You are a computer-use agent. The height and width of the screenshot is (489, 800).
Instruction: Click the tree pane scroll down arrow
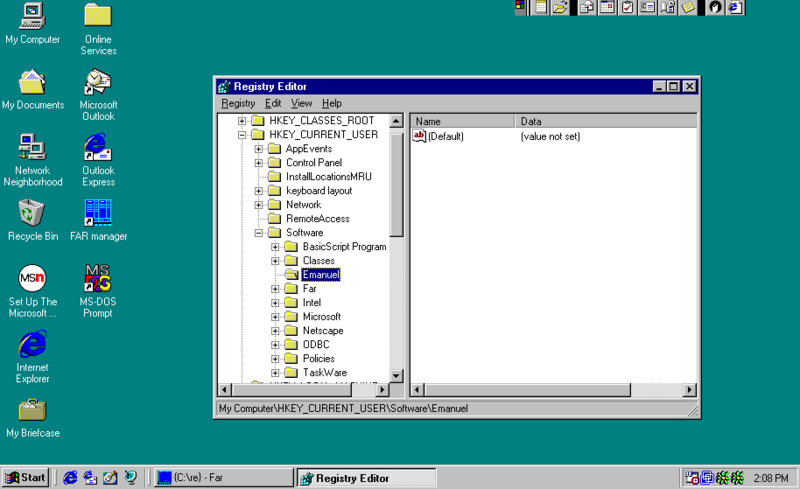click(396, 376)
